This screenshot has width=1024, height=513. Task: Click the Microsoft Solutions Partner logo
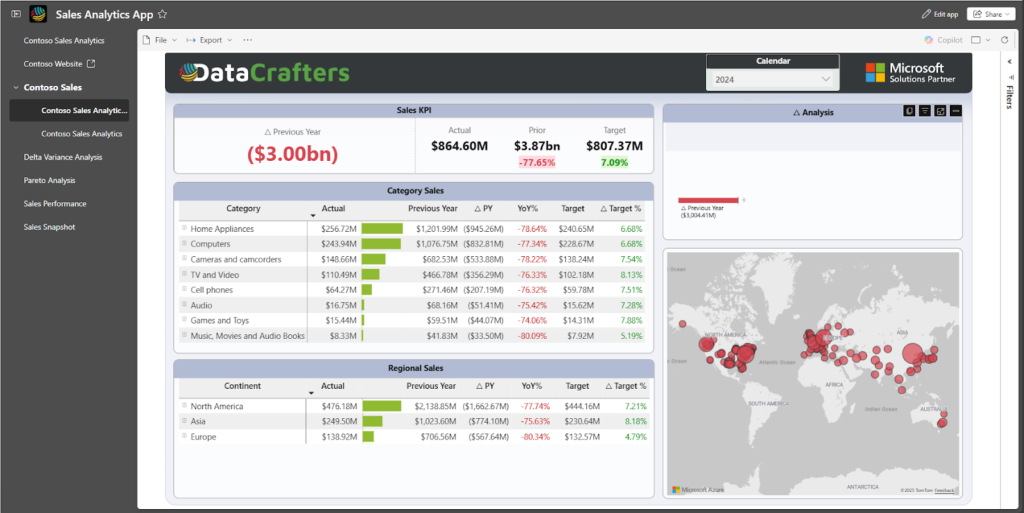tap(910, 72)
